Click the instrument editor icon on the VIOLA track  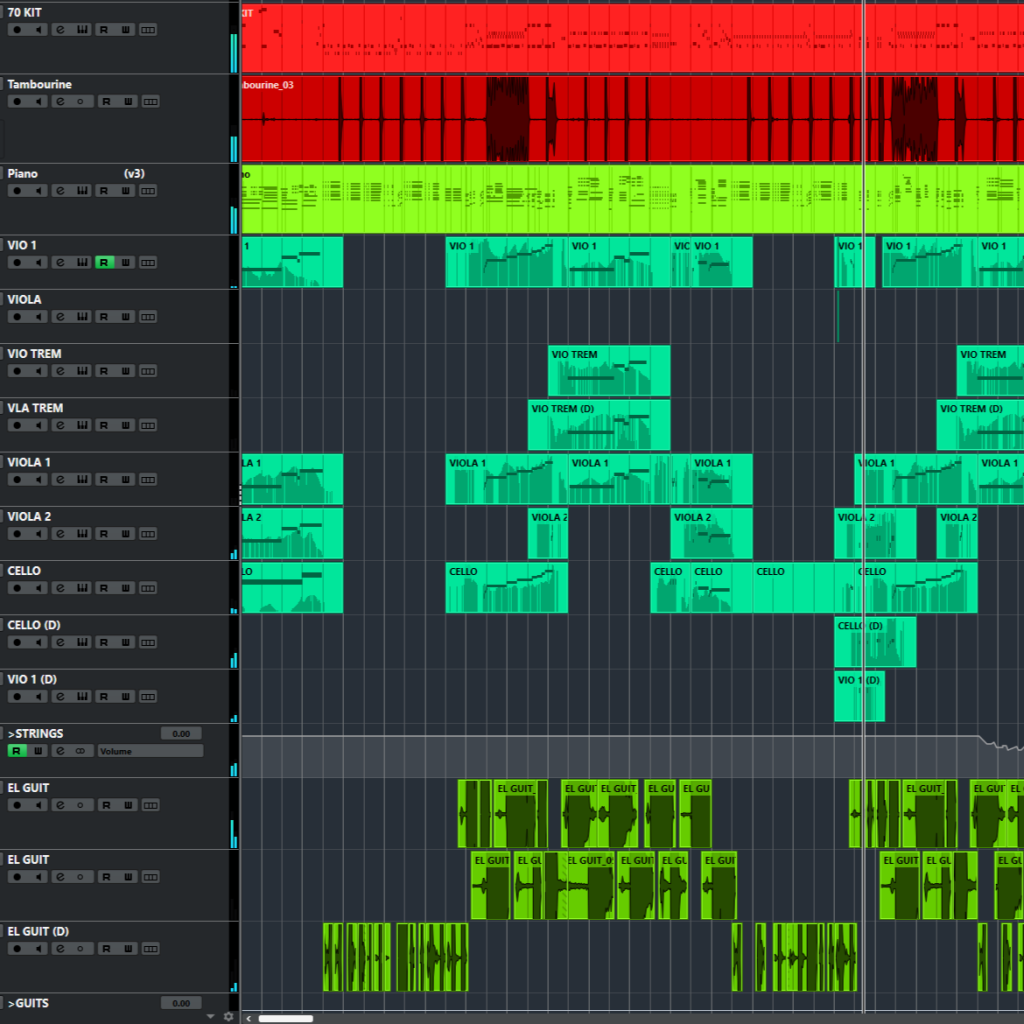(x=84, y=317)
